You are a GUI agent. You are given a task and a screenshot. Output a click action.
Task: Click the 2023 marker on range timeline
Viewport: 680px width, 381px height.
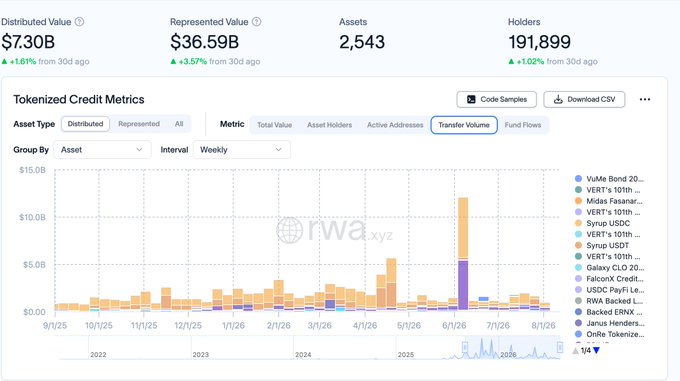pyautogui.click(x=200, y=355)
